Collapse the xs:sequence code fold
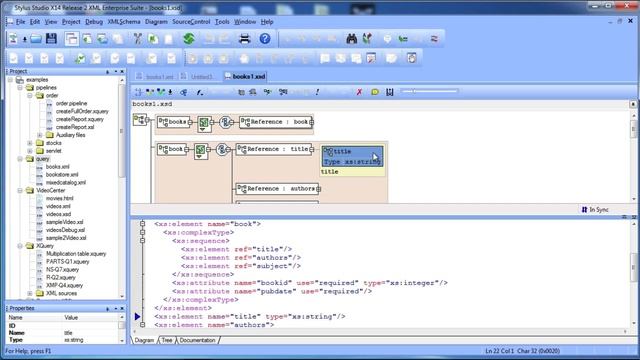Screen dimensions: 640x360 coord(142,240)
